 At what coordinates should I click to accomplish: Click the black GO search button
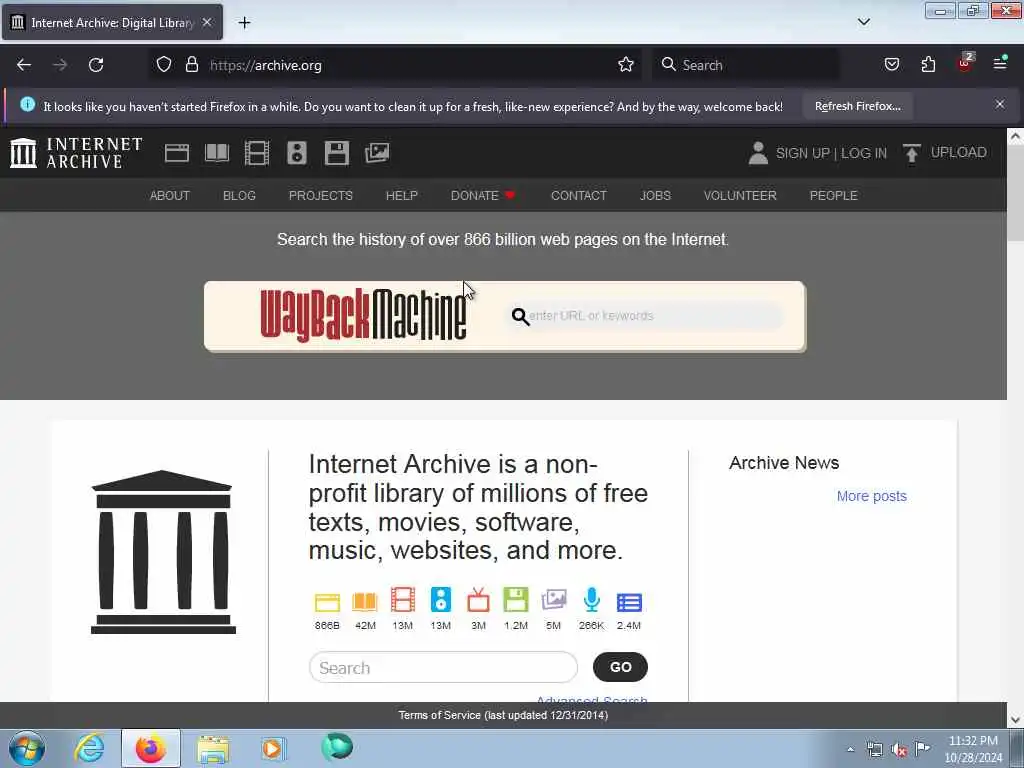coord(620,667)
